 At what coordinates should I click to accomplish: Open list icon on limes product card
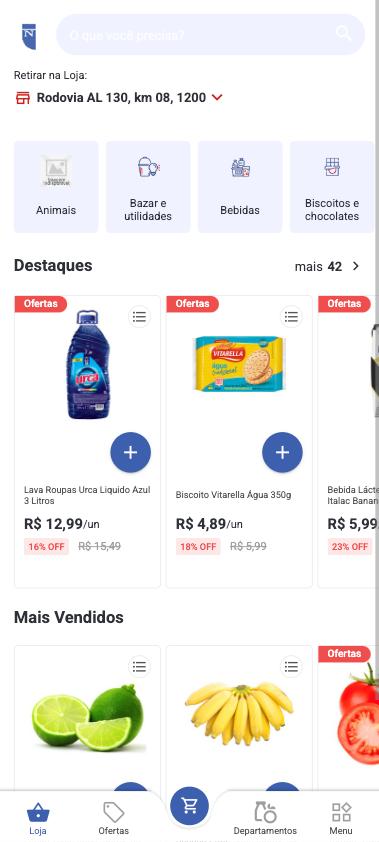click(140, 667)
